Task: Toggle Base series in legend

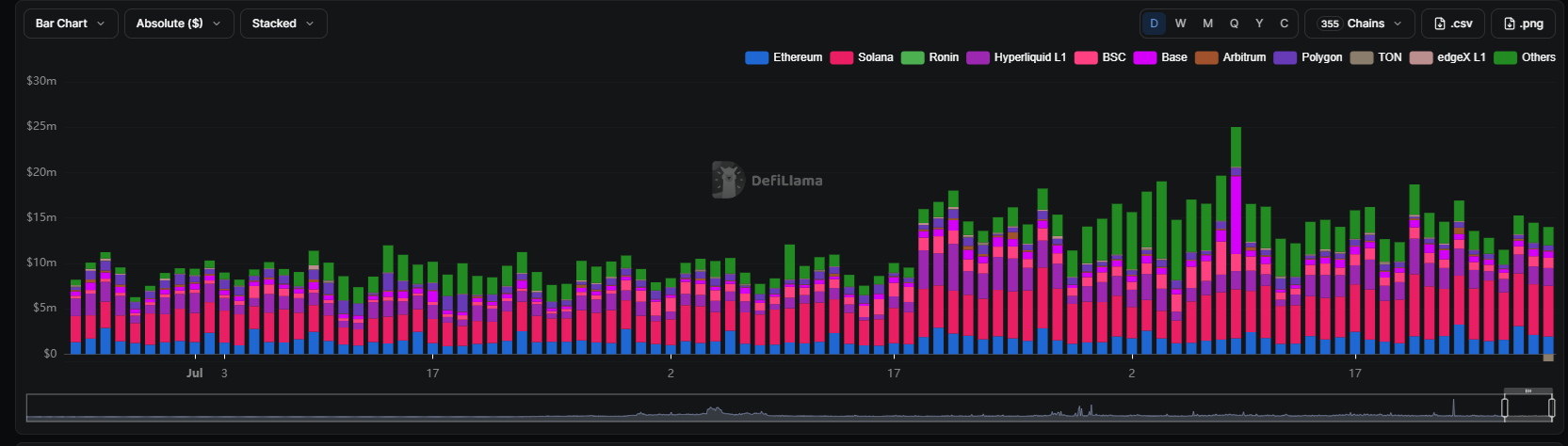Action: (x=1160, y=57)
